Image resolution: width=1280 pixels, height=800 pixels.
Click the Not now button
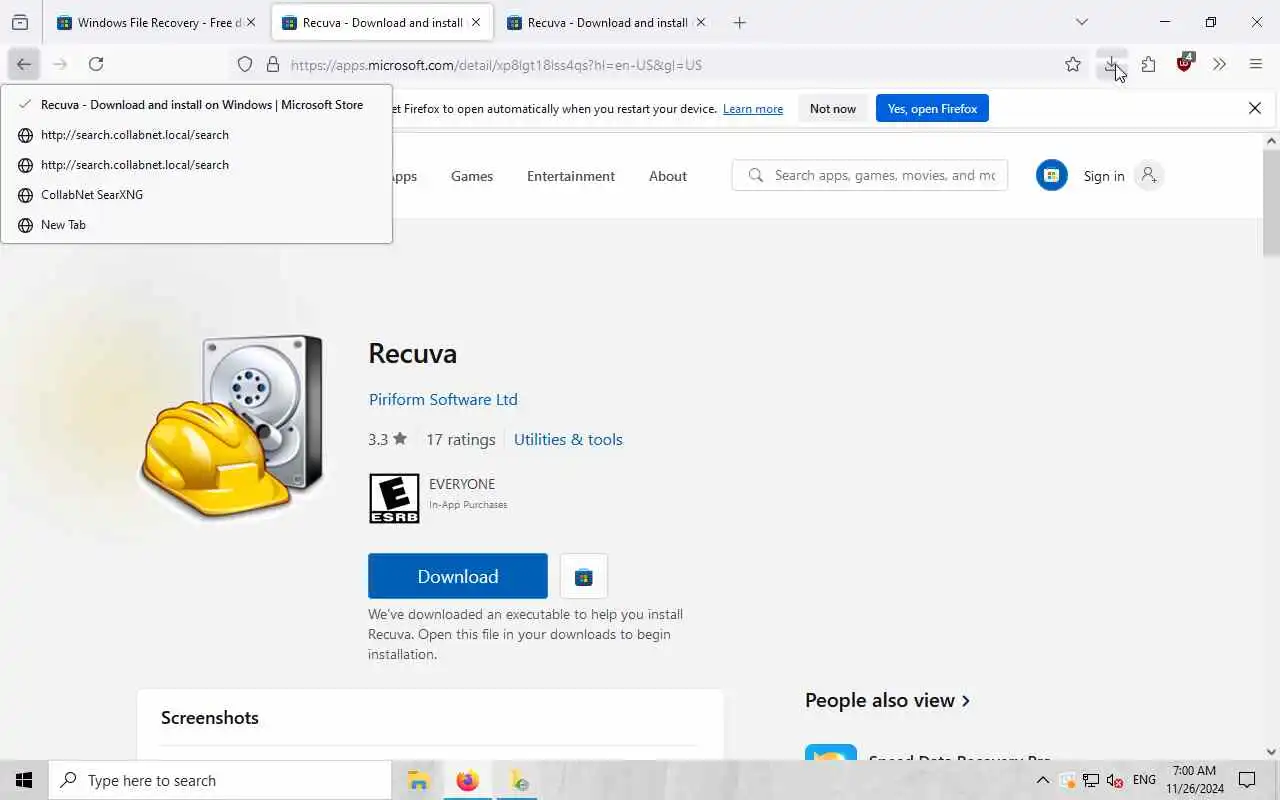point(833,108)
